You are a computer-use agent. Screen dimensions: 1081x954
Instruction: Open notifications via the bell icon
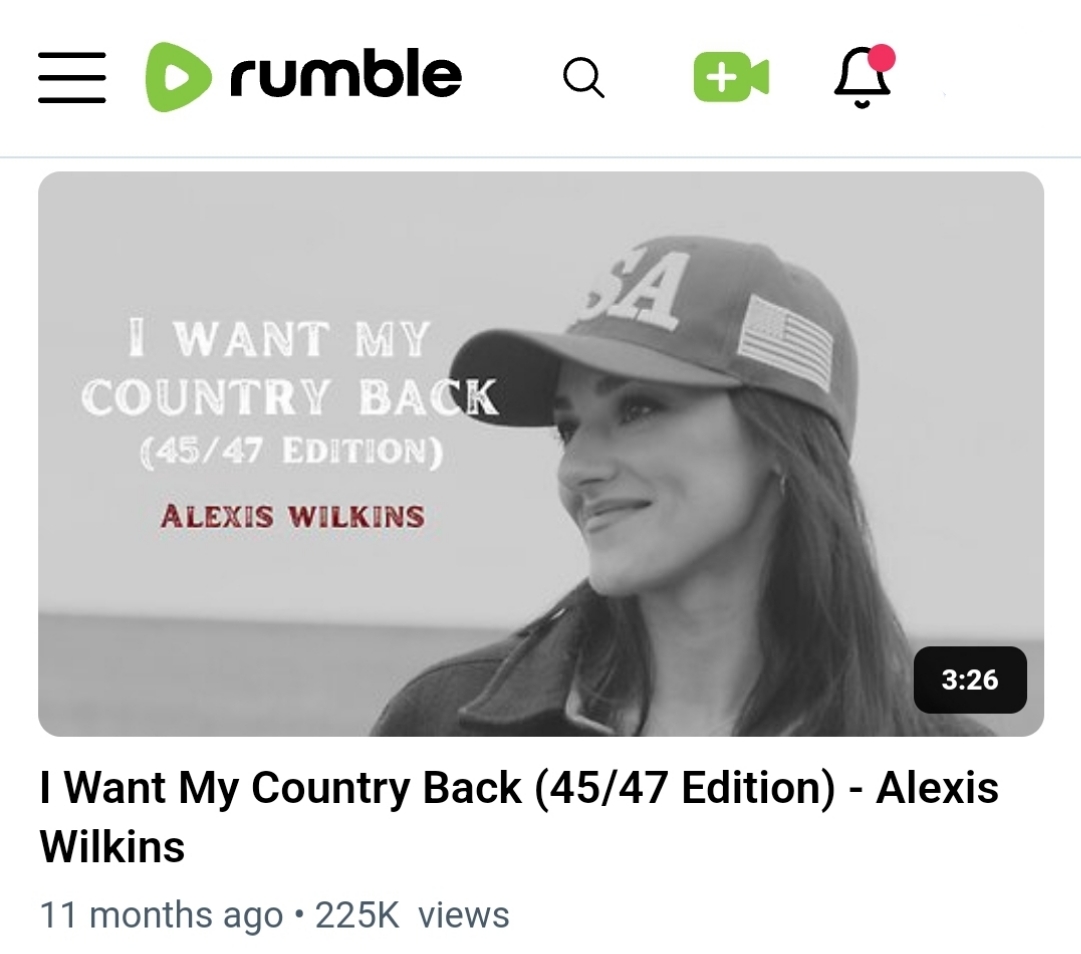[862, 77]
